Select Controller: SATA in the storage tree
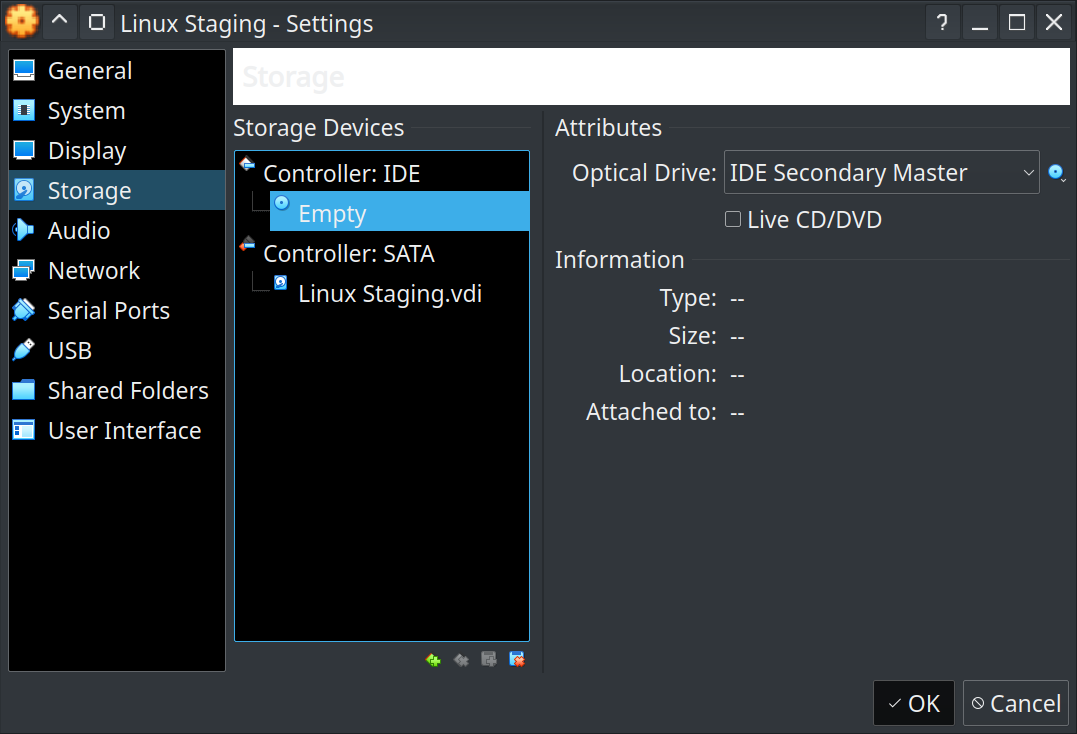The height and width of the screenshot is (734, 1077). [348, 254]
